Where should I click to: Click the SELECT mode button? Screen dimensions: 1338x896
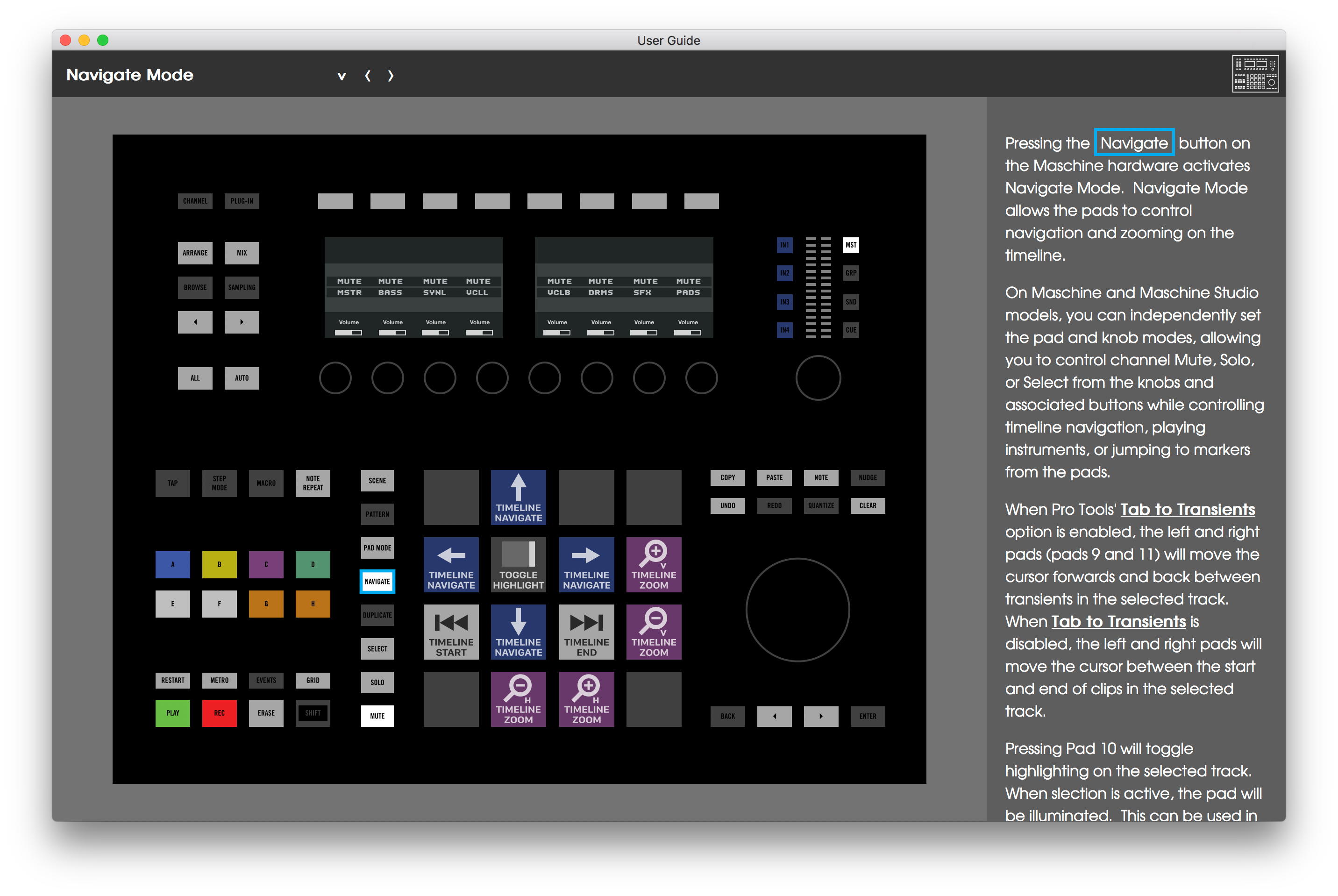click(x=377, y=649)
